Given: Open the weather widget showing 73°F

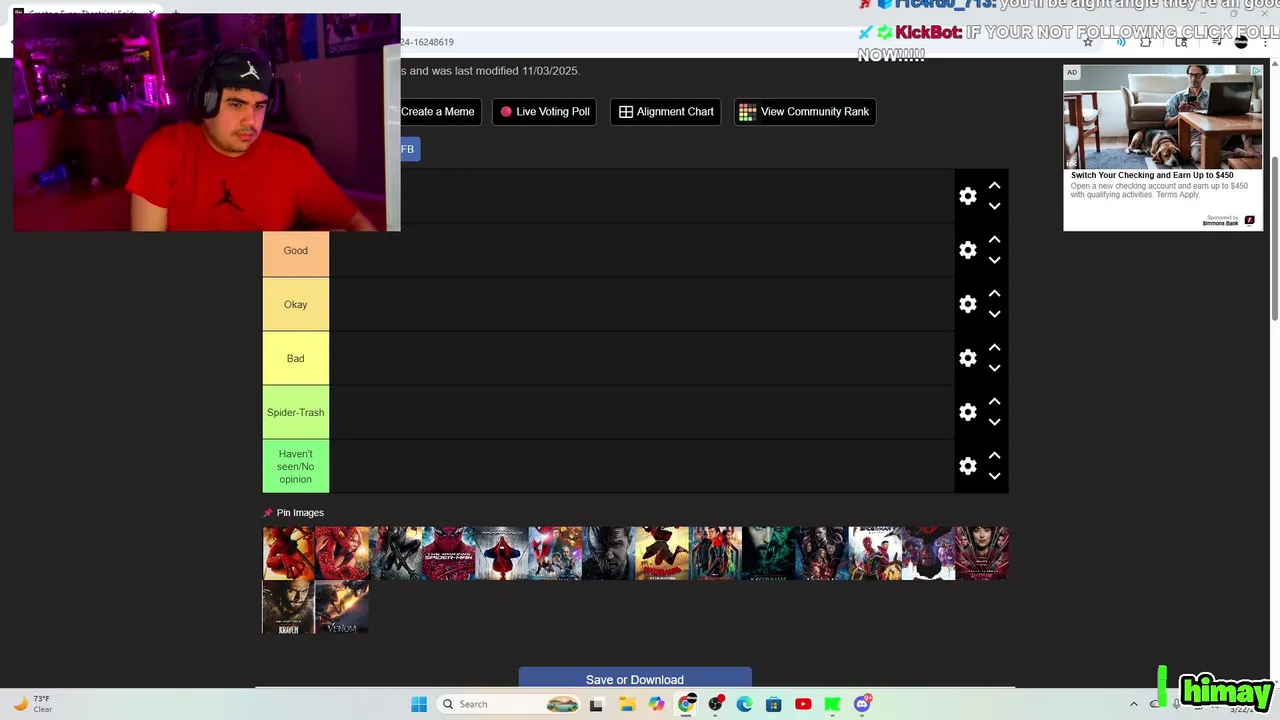Looking at the screenshot, I should click(x=33, y=704).
